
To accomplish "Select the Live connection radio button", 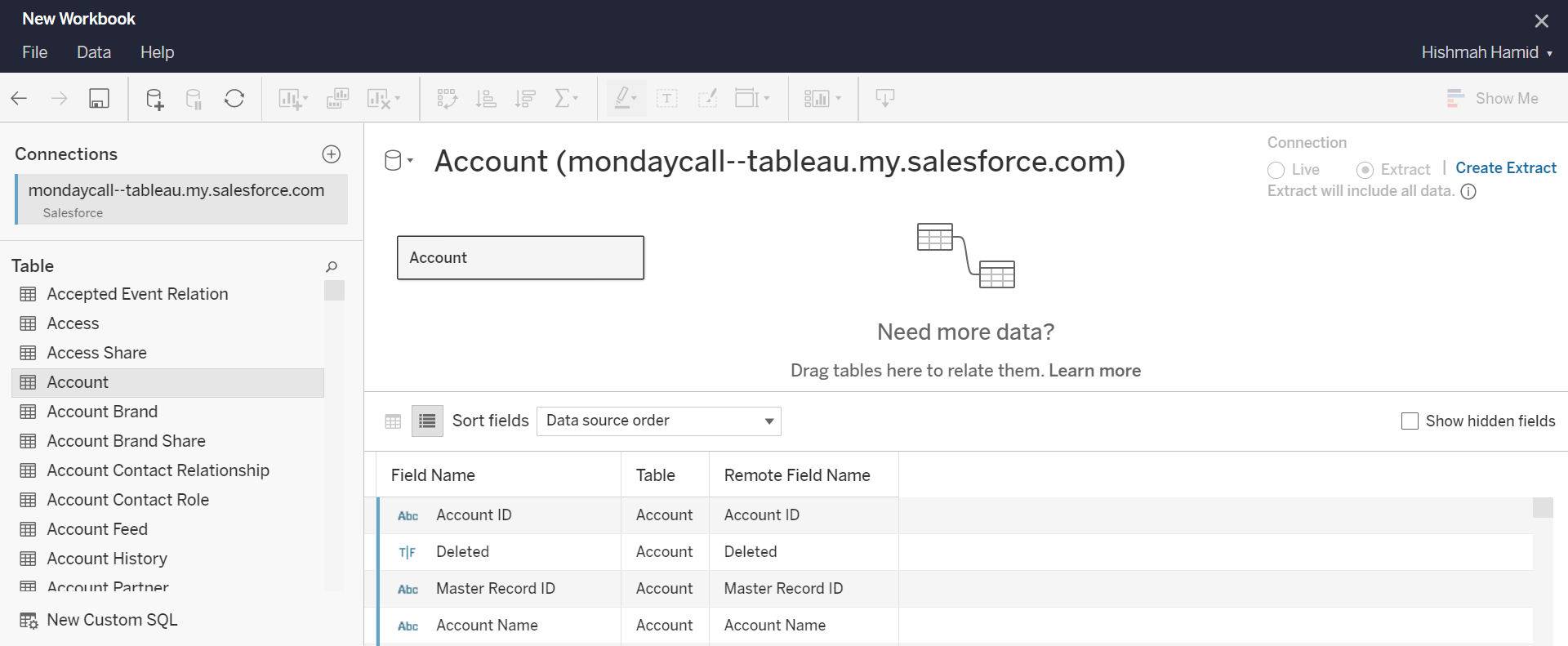I will click(x=1276, y=170).
